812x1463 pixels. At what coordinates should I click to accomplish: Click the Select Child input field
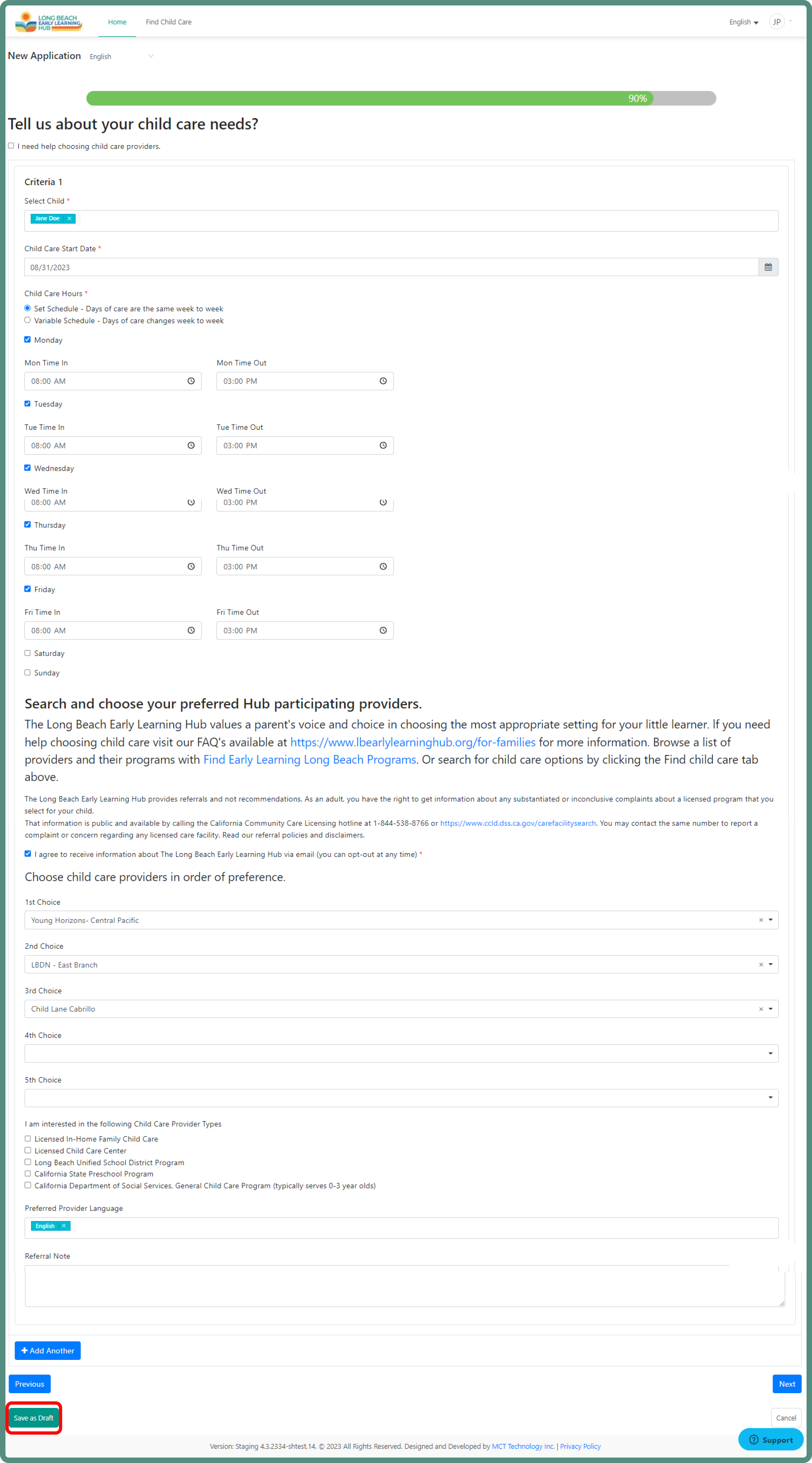(x=401, y=221)
